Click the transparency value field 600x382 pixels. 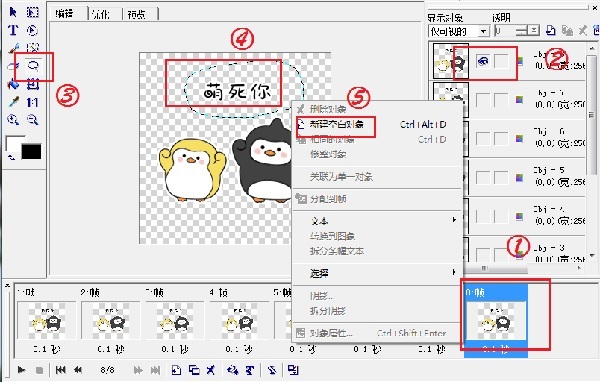tap(505, 31)
